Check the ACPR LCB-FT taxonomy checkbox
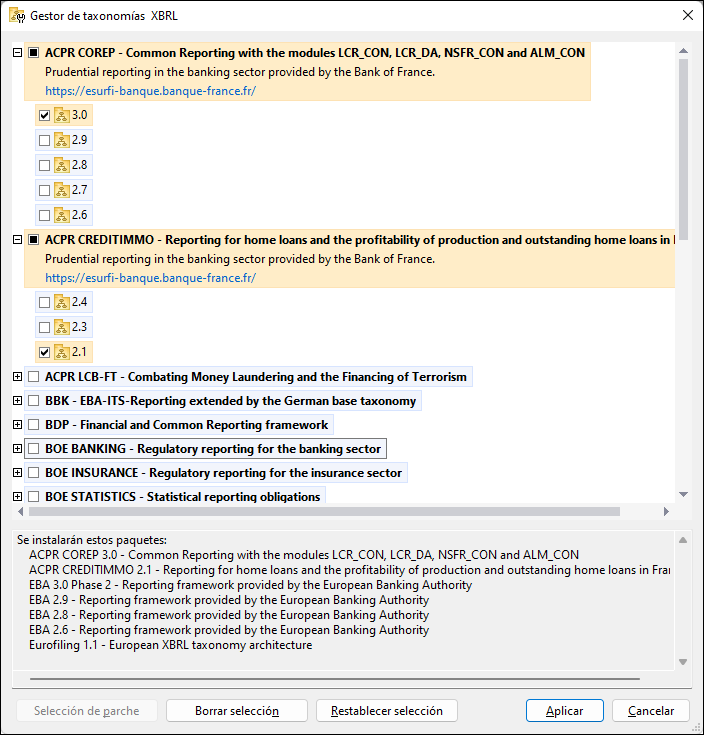This screenshot has height=735, width=704. coord(34,377)
